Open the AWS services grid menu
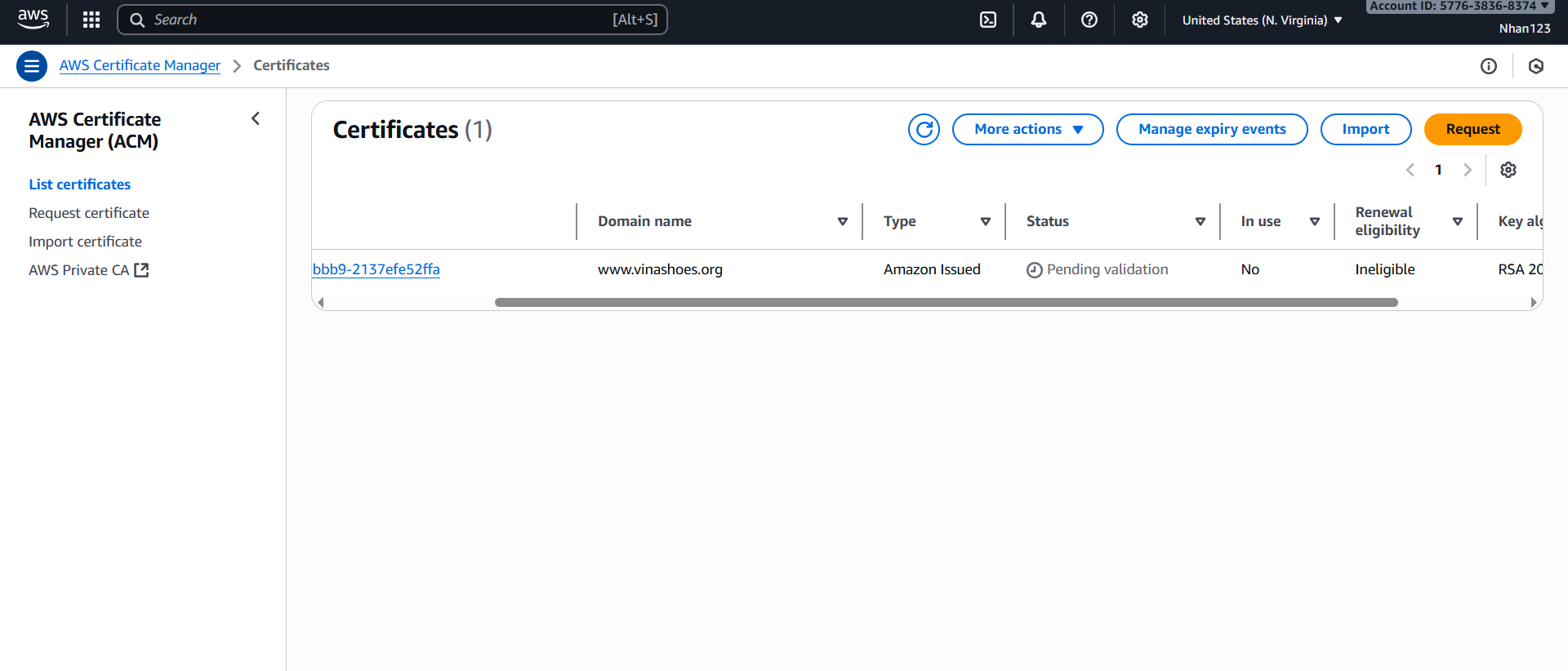This screenshot has width=1568, height=671. (91, 20)
